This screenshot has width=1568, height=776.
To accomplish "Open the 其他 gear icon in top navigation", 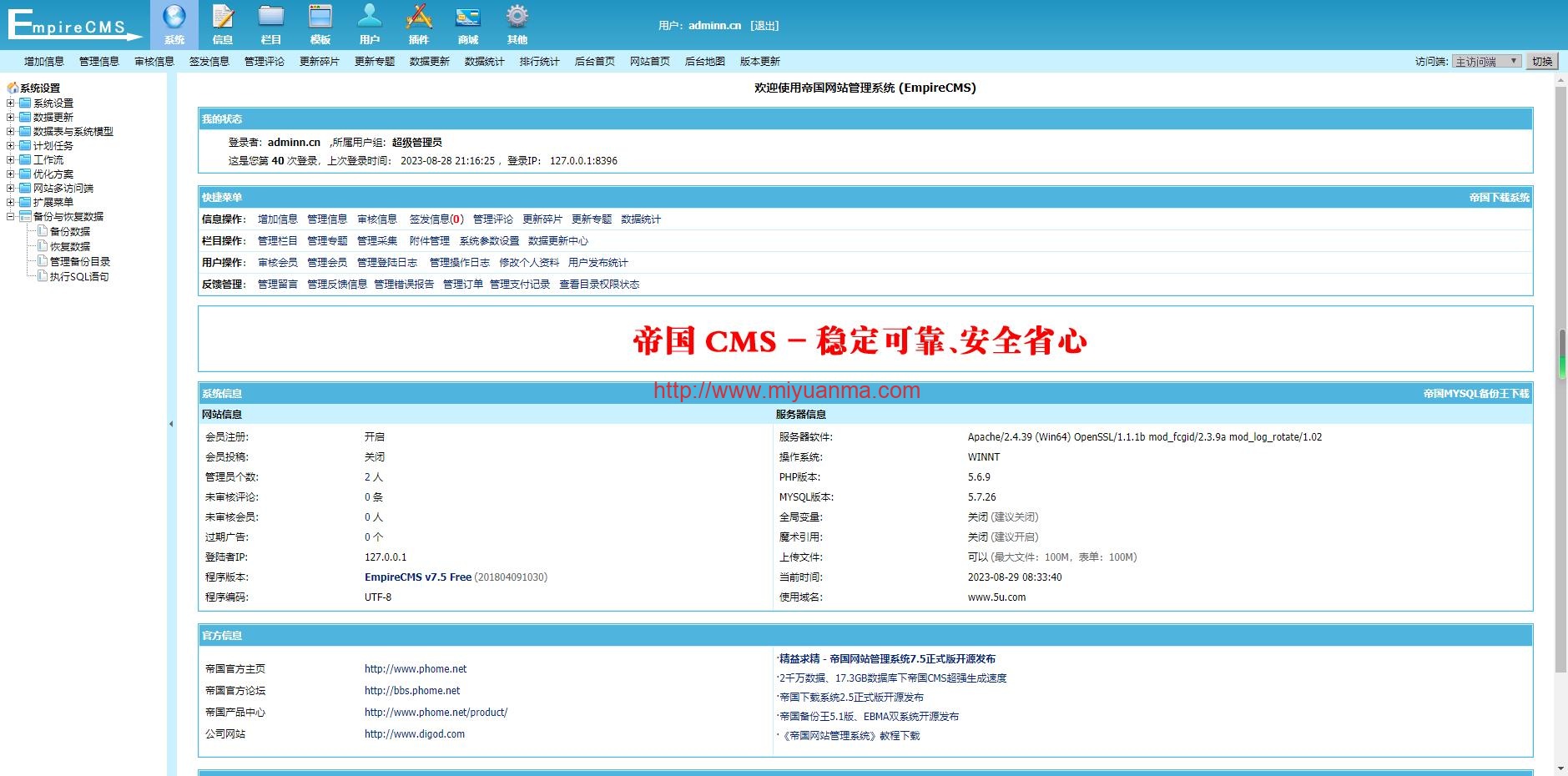I will [x=517, y=17].
